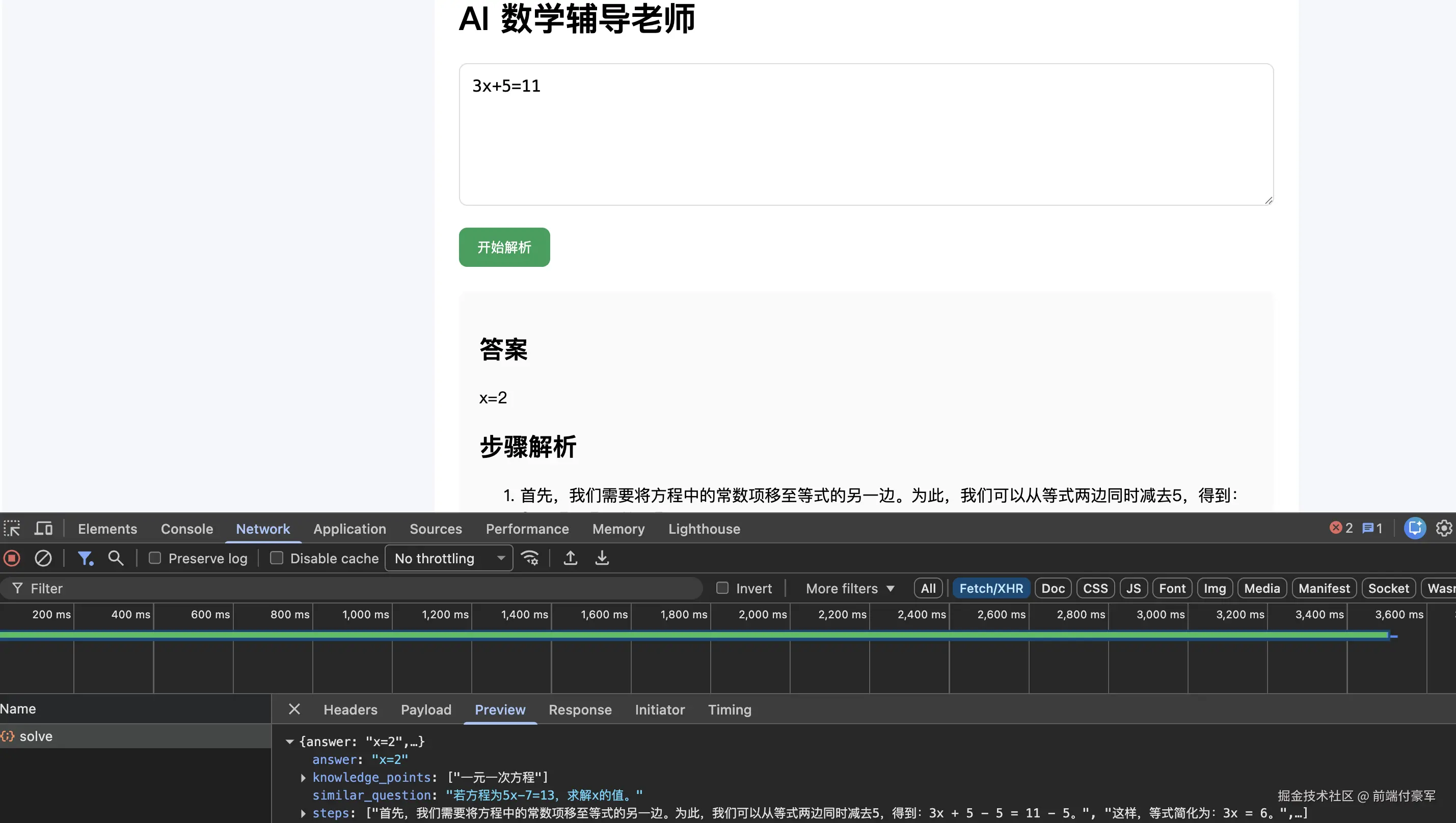Tick the Invert filter checkbox
This screenshot has height=823, width=1456.
coord(722,588)
